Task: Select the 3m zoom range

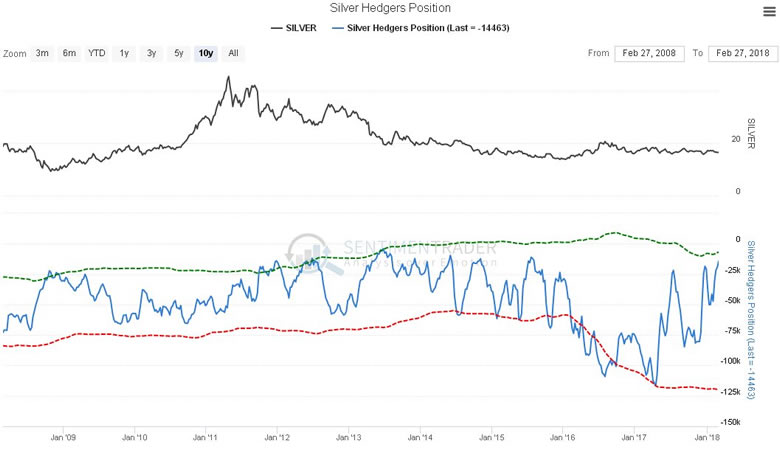Action: [x=42, y=53]
